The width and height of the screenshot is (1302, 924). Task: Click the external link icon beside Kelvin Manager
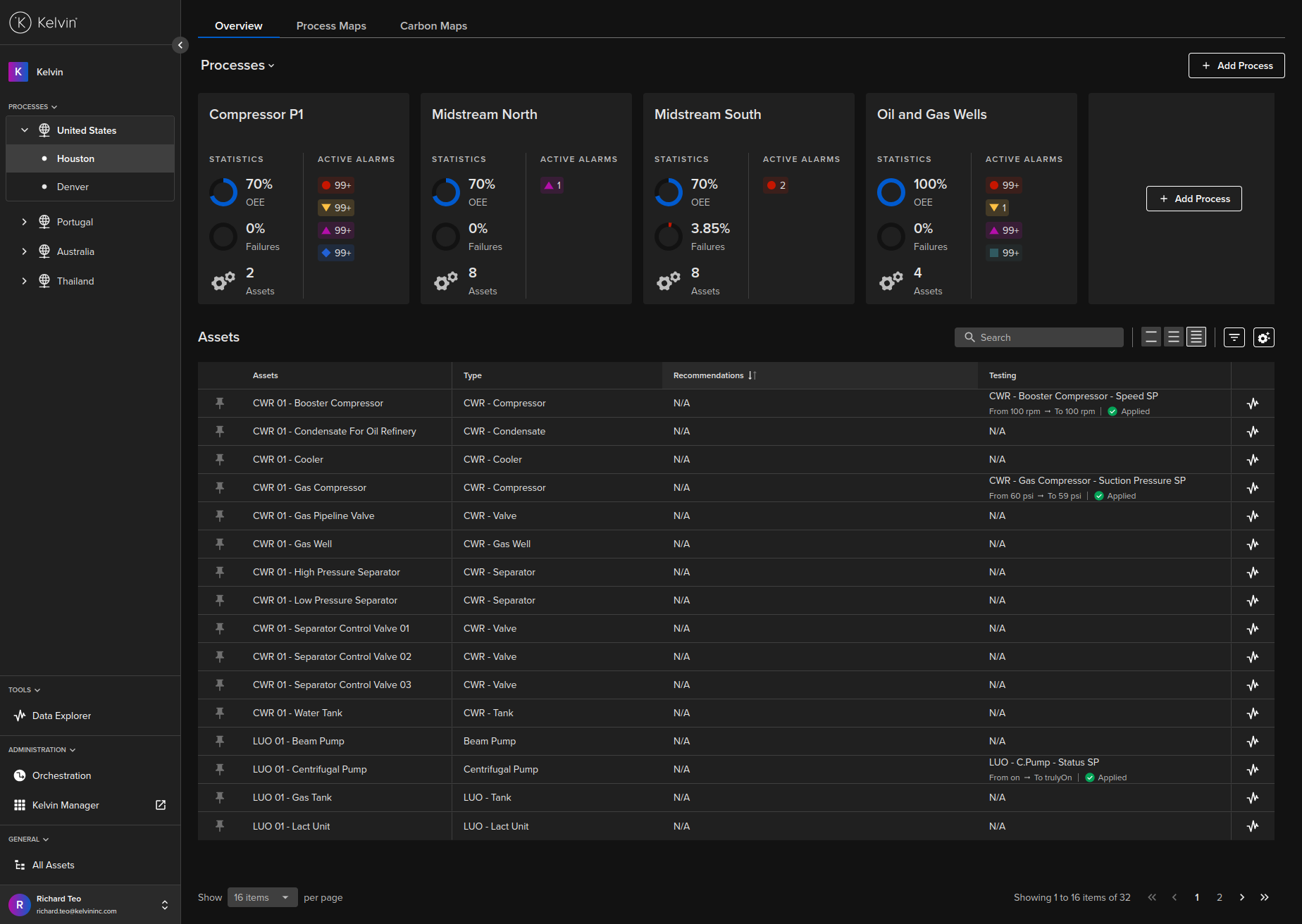tap(161, 805)
